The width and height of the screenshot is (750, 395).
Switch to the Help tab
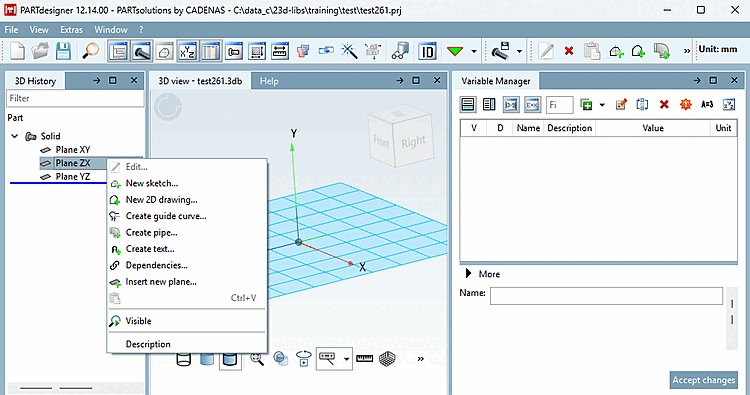click(269, 81)
